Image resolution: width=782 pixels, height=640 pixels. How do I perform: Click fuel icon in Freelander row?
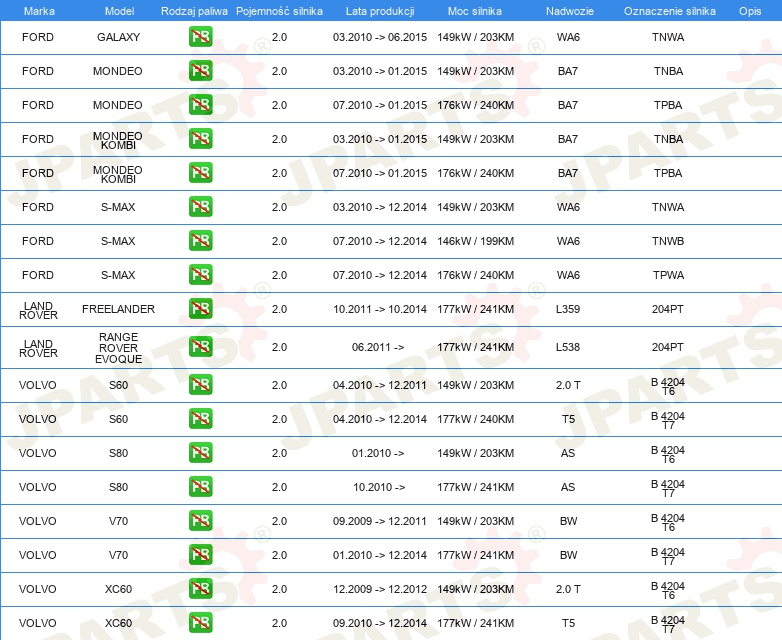pyautogui.click(x=200, y=308)
